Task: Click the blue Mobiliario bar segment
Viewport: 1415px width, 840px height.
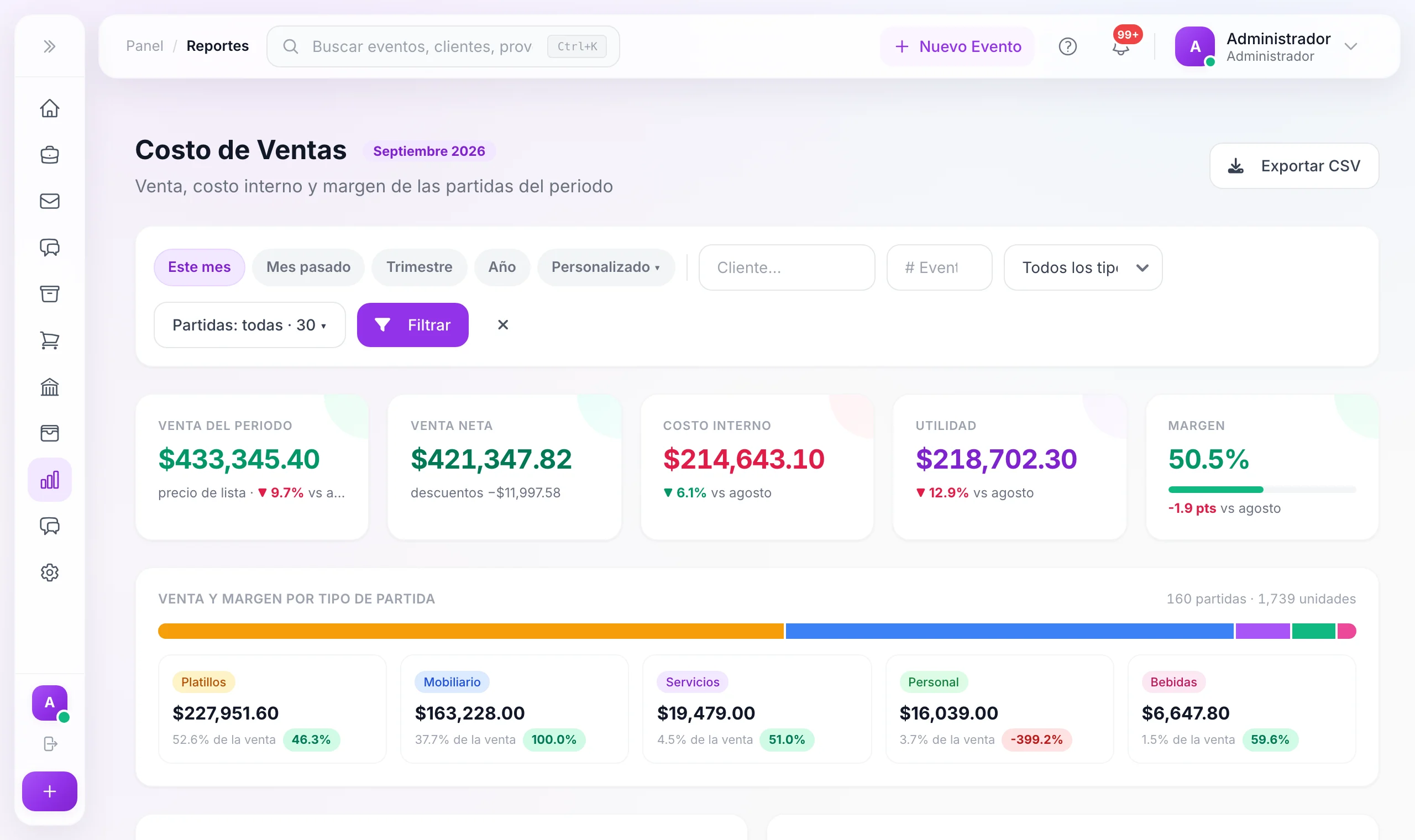Action: point(1009,631)
